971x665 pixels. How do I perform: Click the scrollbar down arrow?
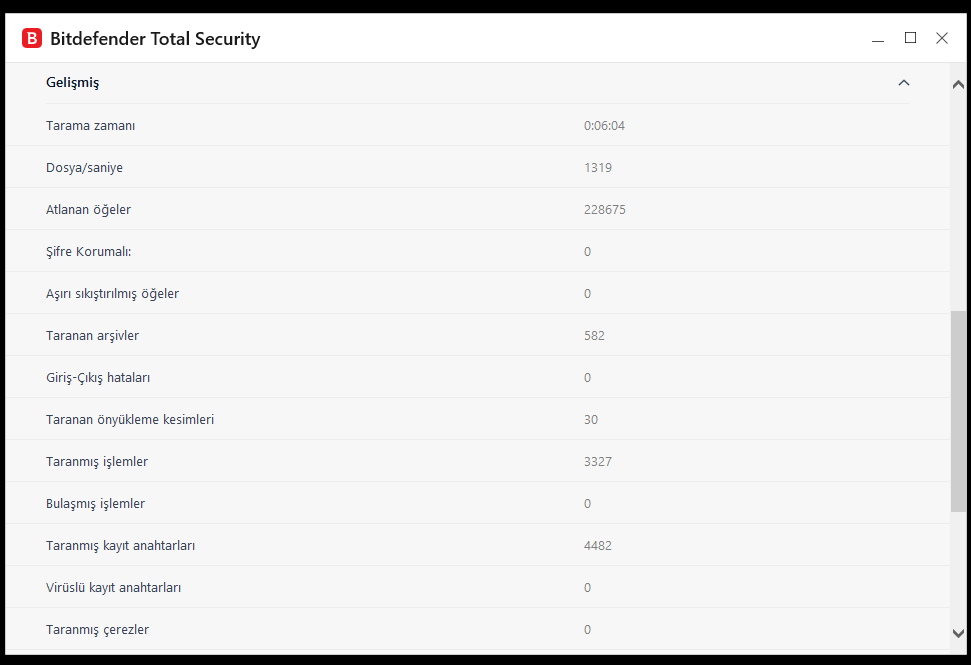[958, 632]
